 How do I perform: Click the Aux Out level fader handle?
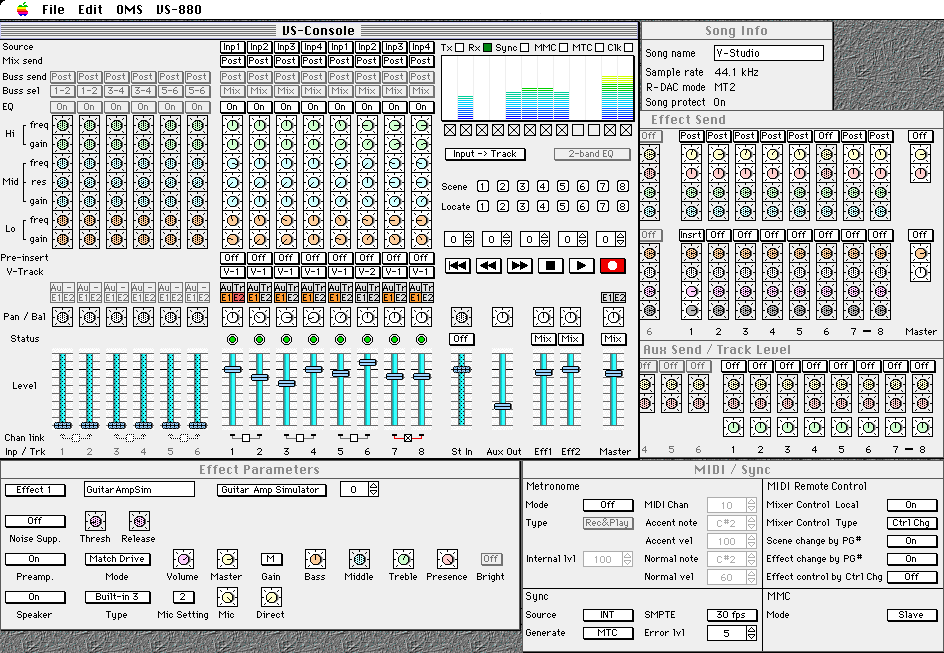pyautogui.click(x=502, y=406)
